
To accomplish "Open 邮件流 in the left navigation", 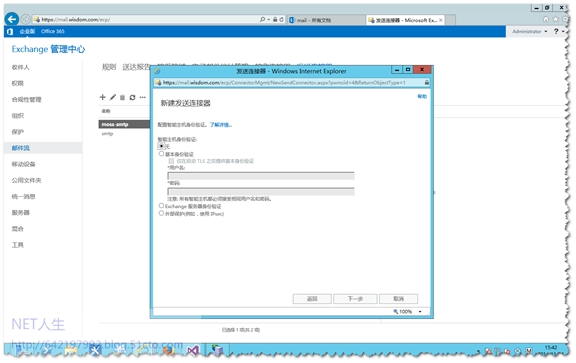I will click(21, 148).
